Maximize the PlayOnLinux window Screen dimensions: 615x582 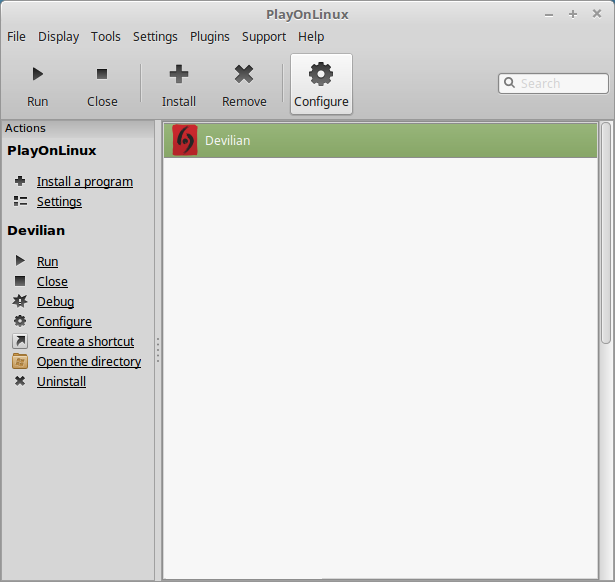tap(573, 14)
